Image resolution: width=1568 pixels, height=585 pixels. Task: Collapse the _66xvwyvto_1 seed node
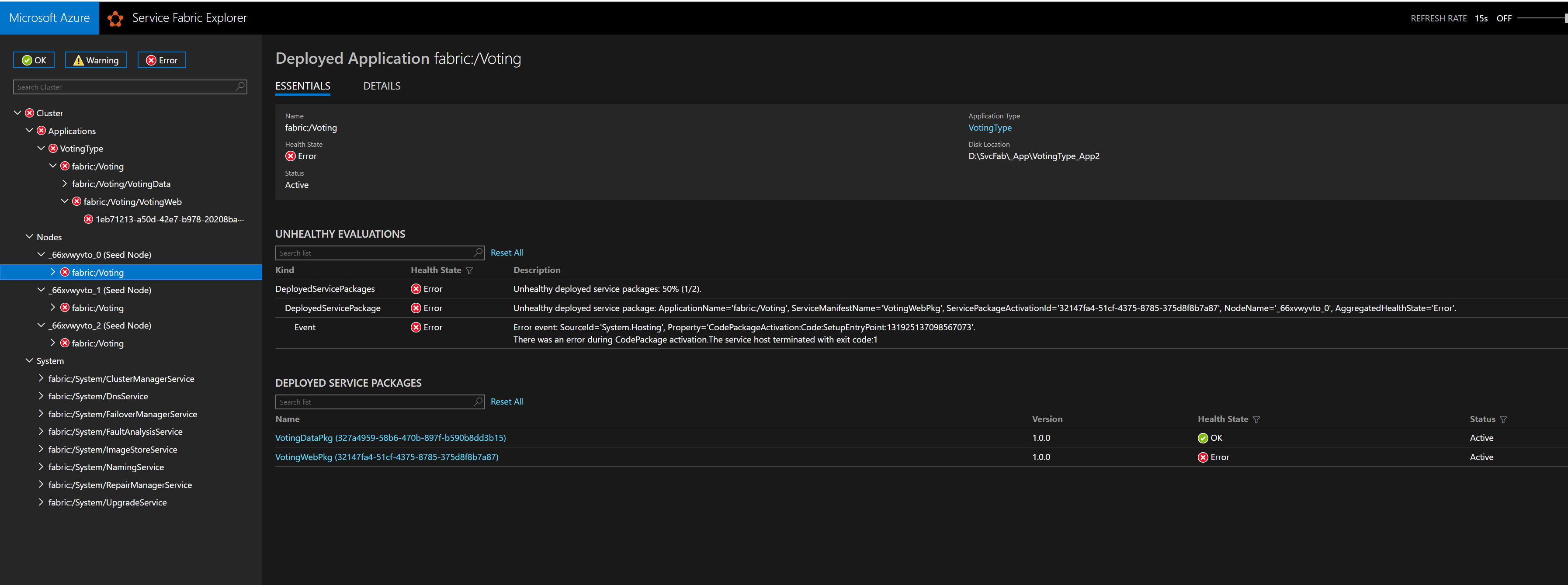41,290
